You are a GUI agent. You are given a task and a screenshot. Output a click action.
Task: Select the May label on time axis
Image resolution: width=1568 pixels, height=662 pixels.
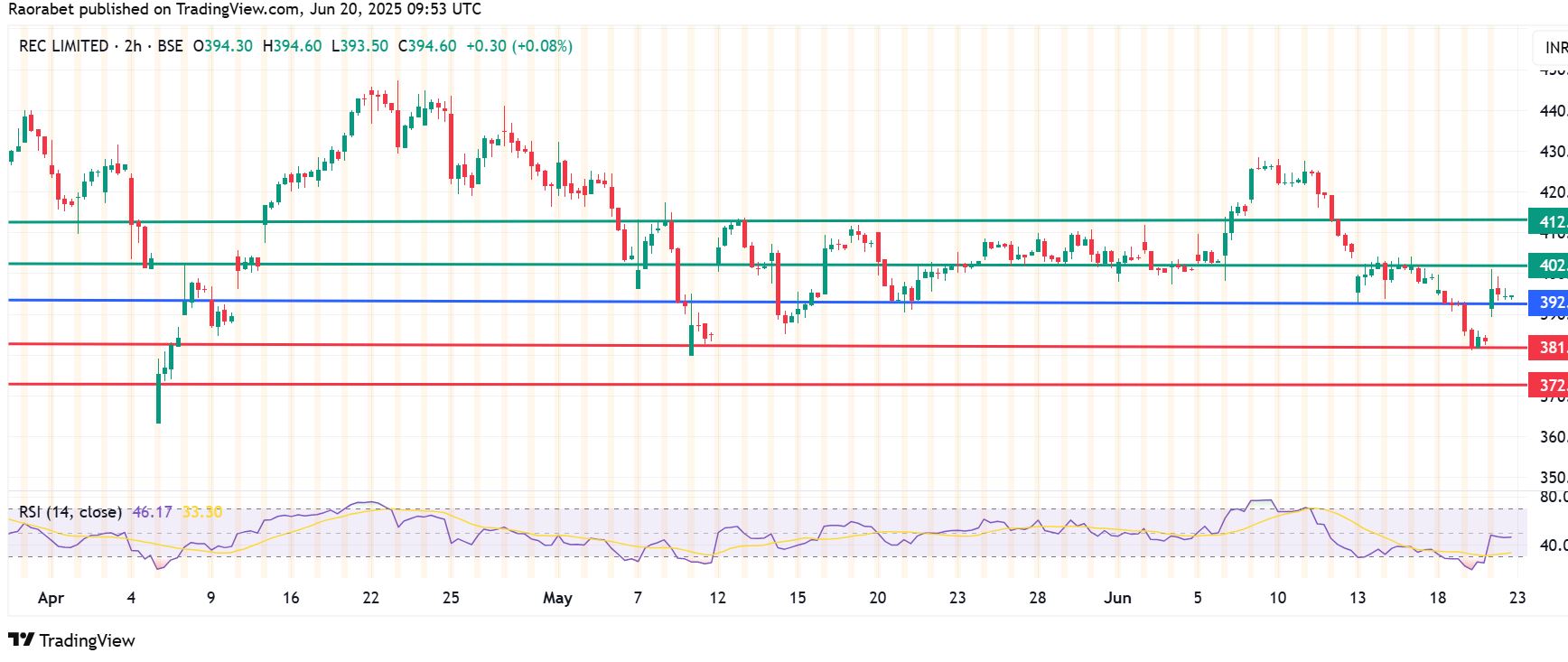pyautogui.click(x=557, y=598)
